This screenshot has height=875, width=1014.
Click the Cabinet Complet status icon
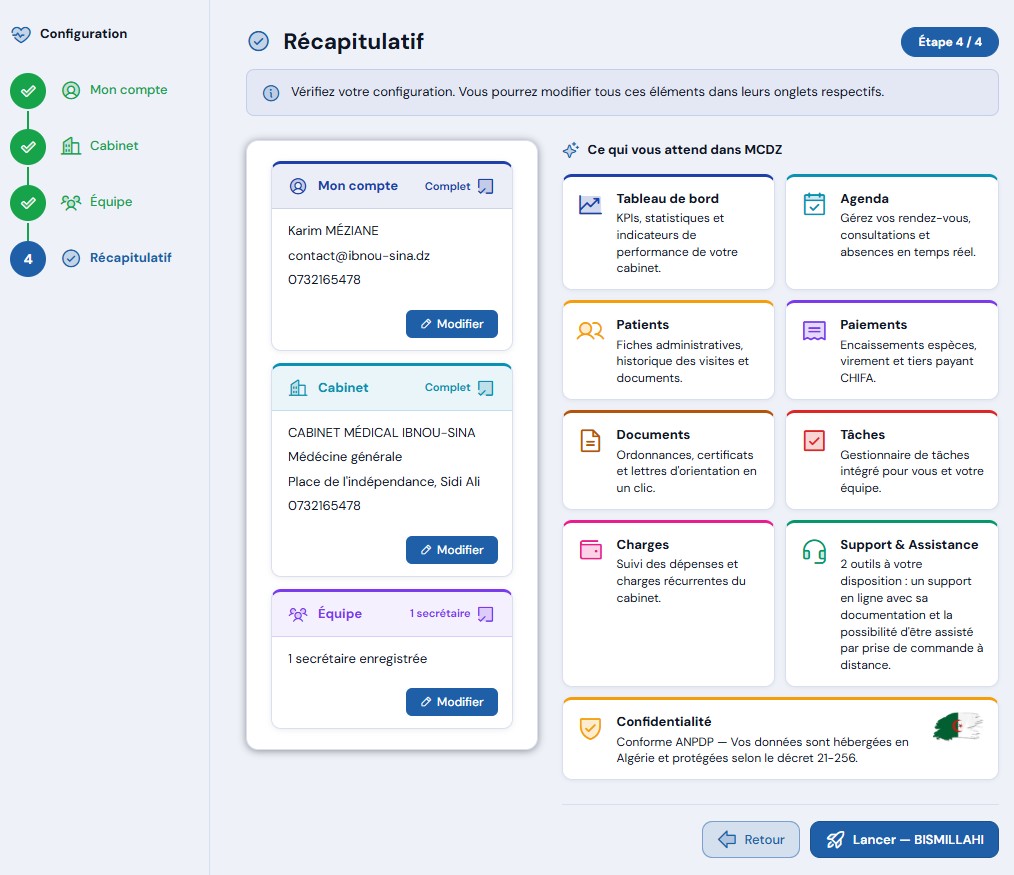click(485, 388)
